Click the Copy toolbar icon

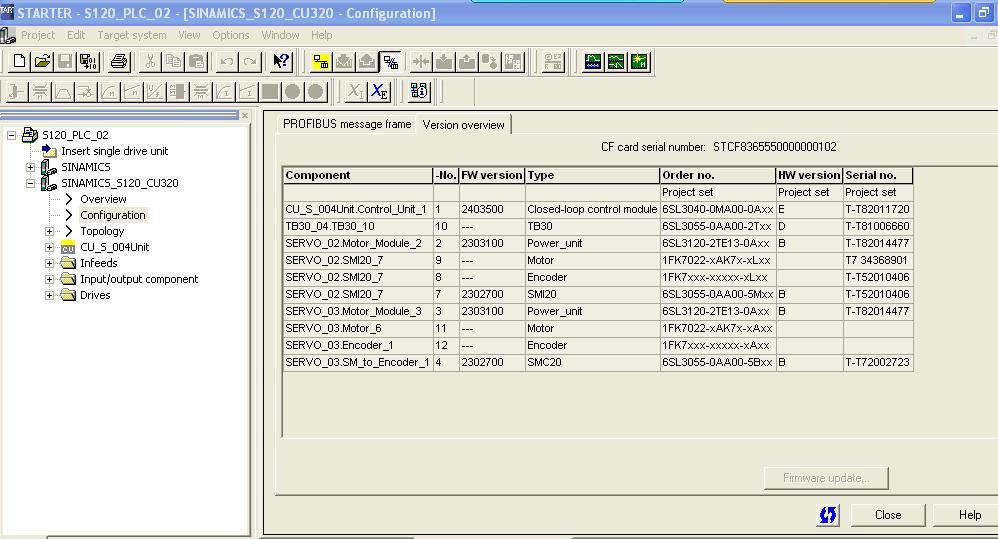tap(173, 62)
